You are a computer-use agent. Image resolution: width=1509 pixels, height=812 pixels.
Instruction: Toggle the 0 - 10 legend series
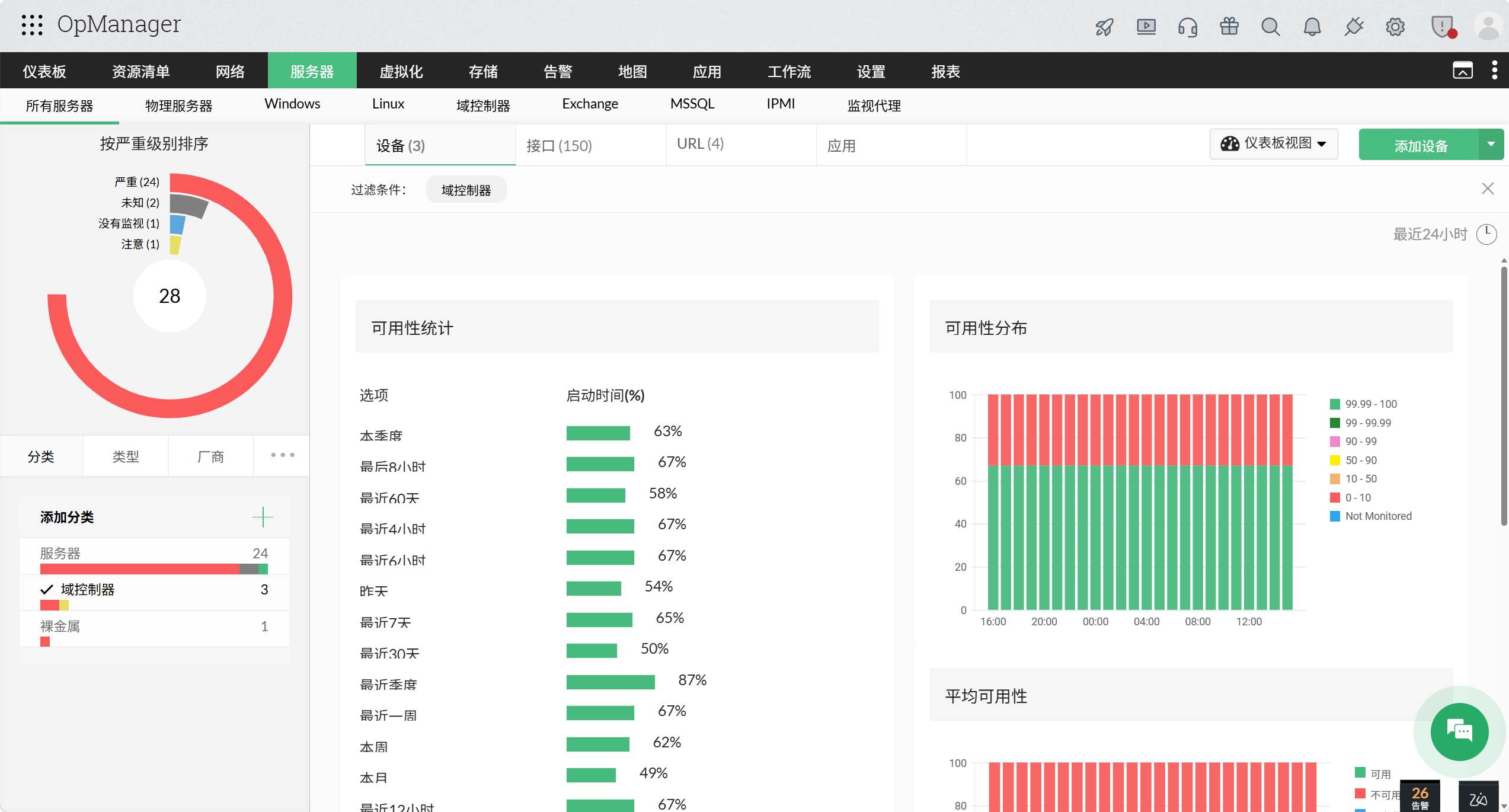(1351, 498)
